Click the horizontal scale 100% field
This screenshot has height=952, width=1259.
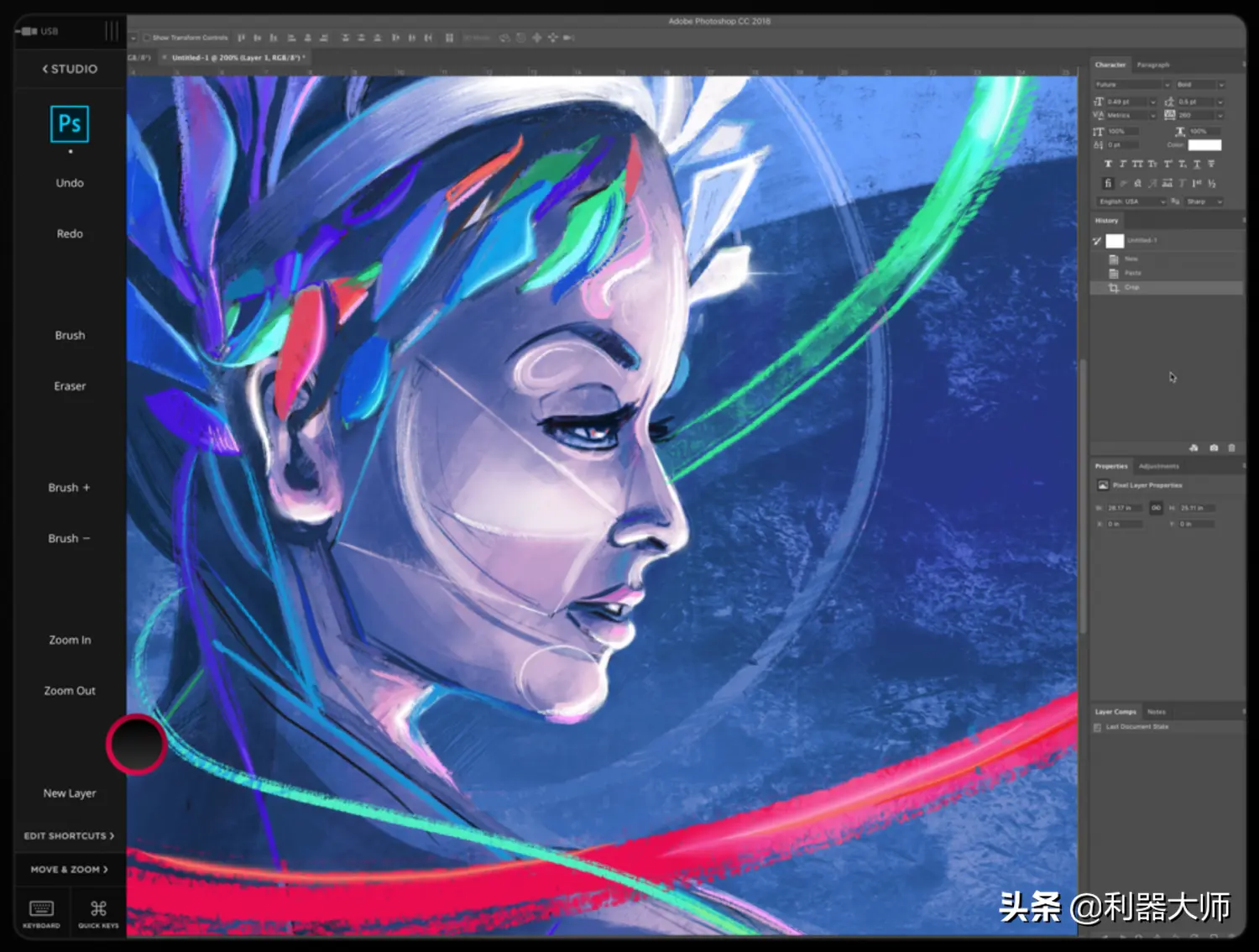pyautogui.click(x=1204, y=132)
